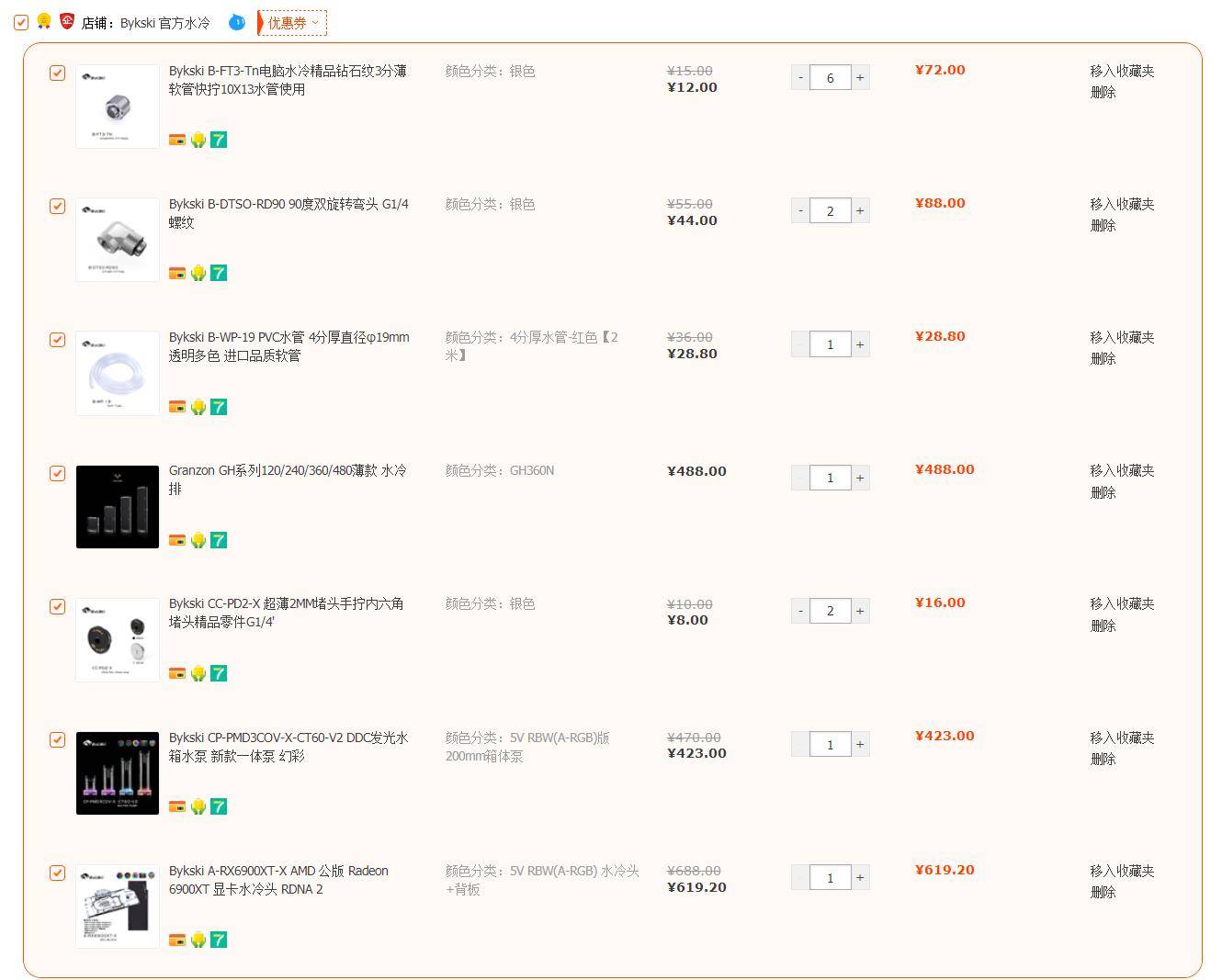Screen dimensions: 1222x980
Task: Open B-FT3-Tn fitting product thumbnail
Action: [118, 107]
